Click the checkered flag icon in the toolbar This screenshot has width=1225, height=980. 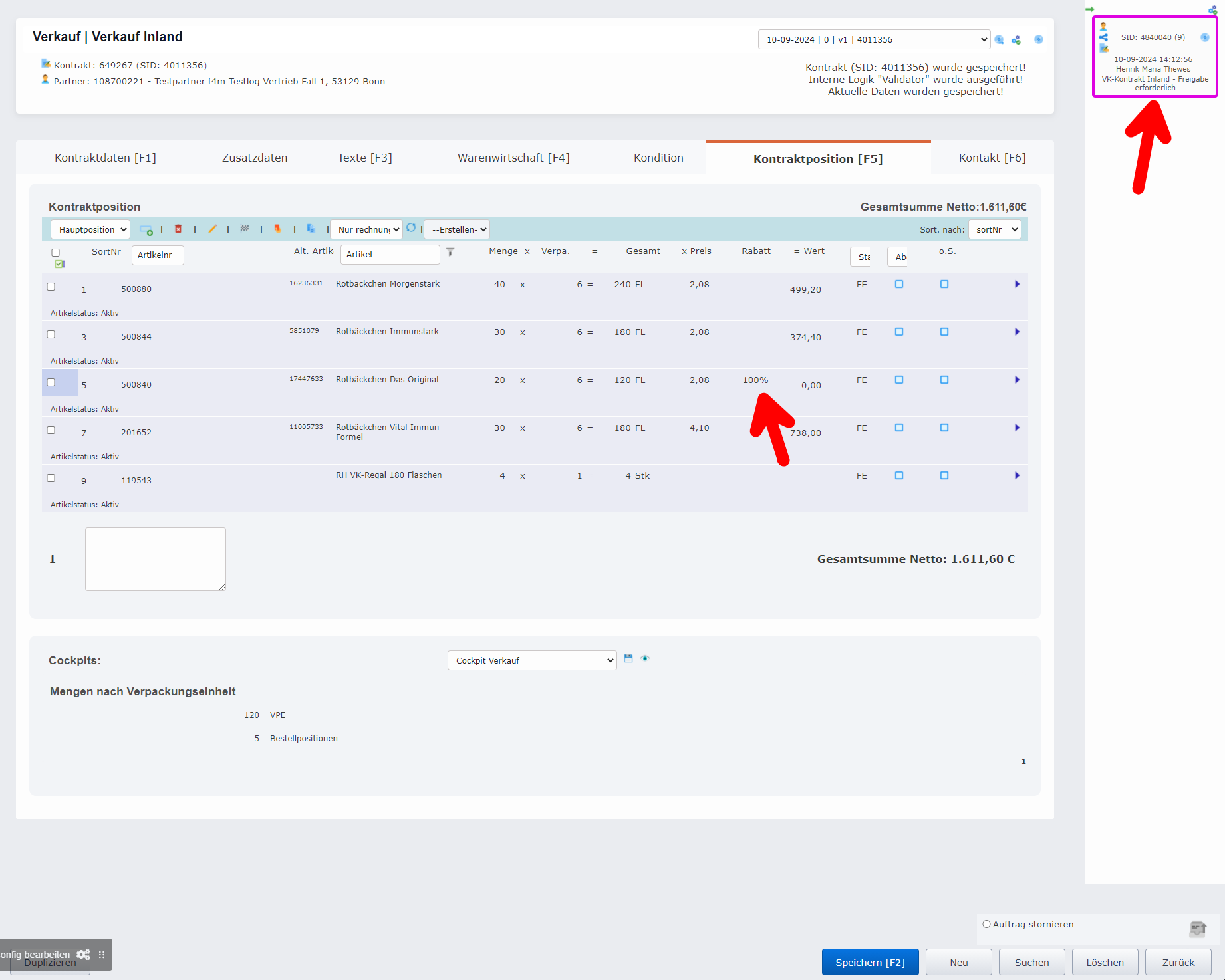pos(245,229)
